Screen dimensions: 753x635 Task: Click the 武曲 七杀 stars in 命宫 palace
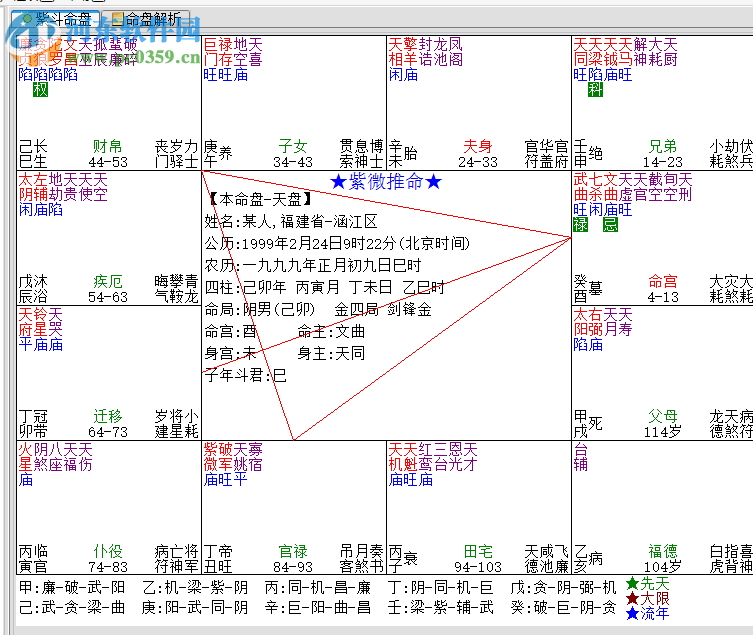tap(588, 187)
